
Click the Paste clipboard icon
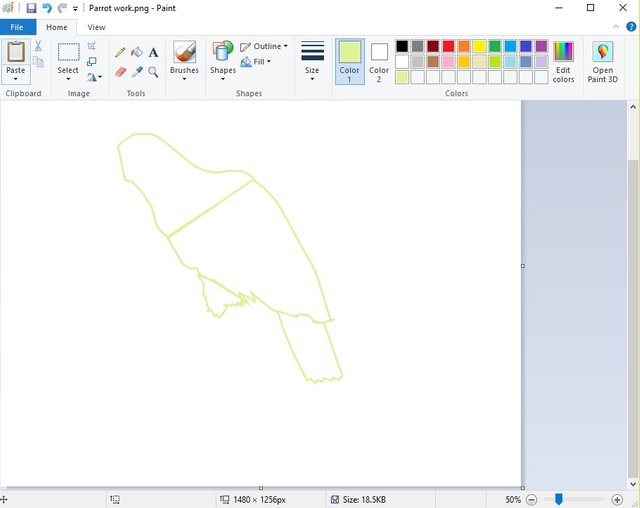point(16,52)
